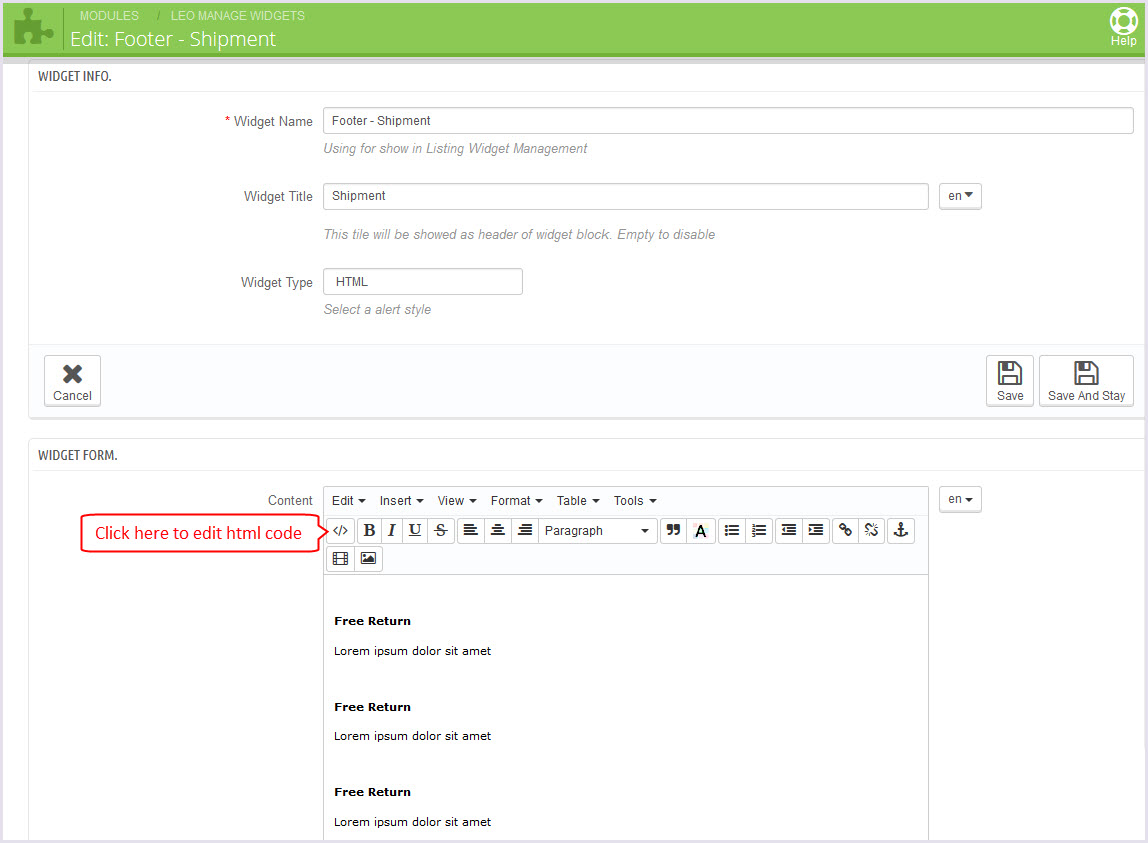This screenshot has width=1148, height=843.
Task: Insert a bulleted list
Action: 732,531
